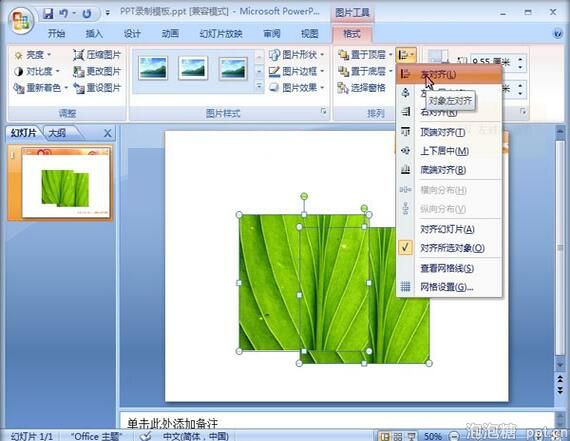This screenshot has width=570, height=441.
Task: Undo the last action
Action: 64,13
